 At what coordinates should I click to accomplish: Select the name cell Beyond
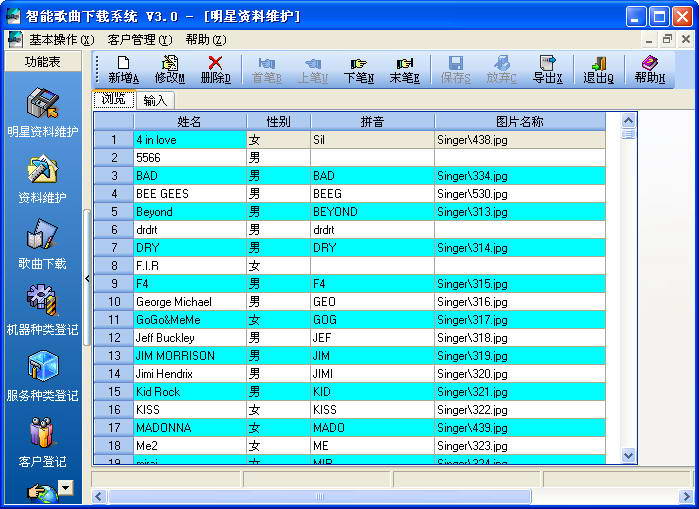(x=190, y=212)
